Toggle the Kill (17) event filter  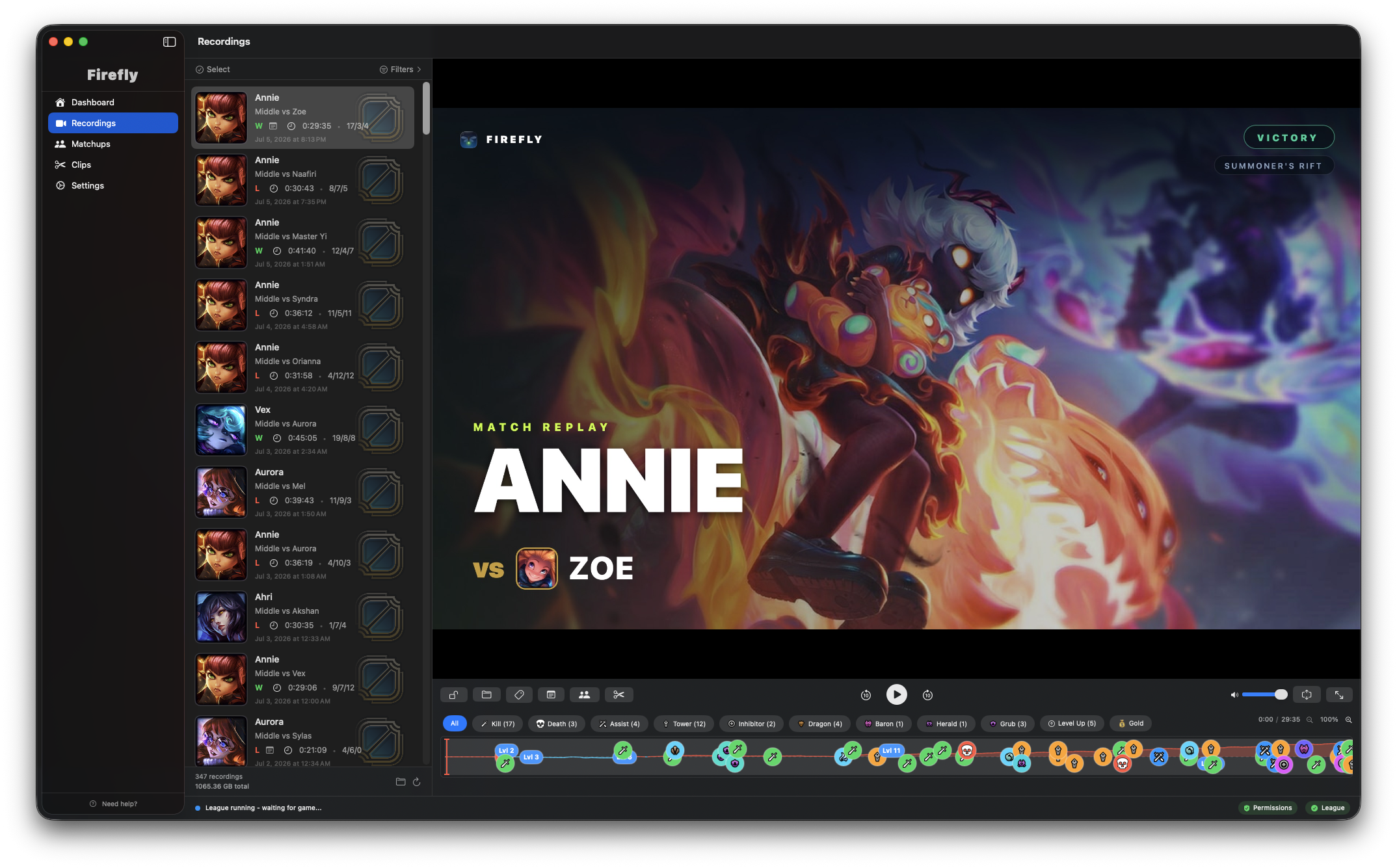click(497, 724)
